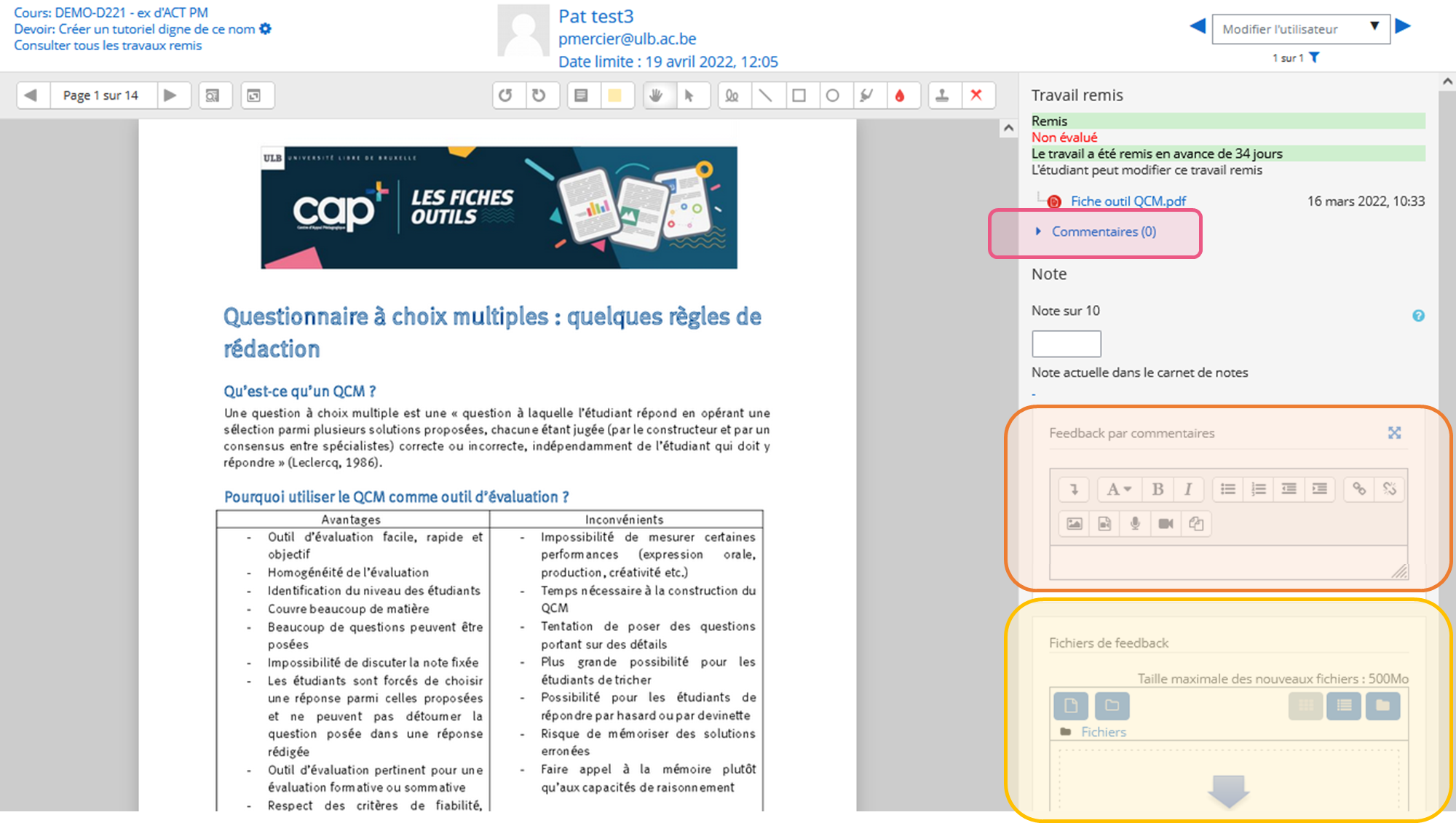Toggle unordered list in feedback editor
Image resolution: width=1456 pixels, height=823 pixels.
tap(1228, 489)
